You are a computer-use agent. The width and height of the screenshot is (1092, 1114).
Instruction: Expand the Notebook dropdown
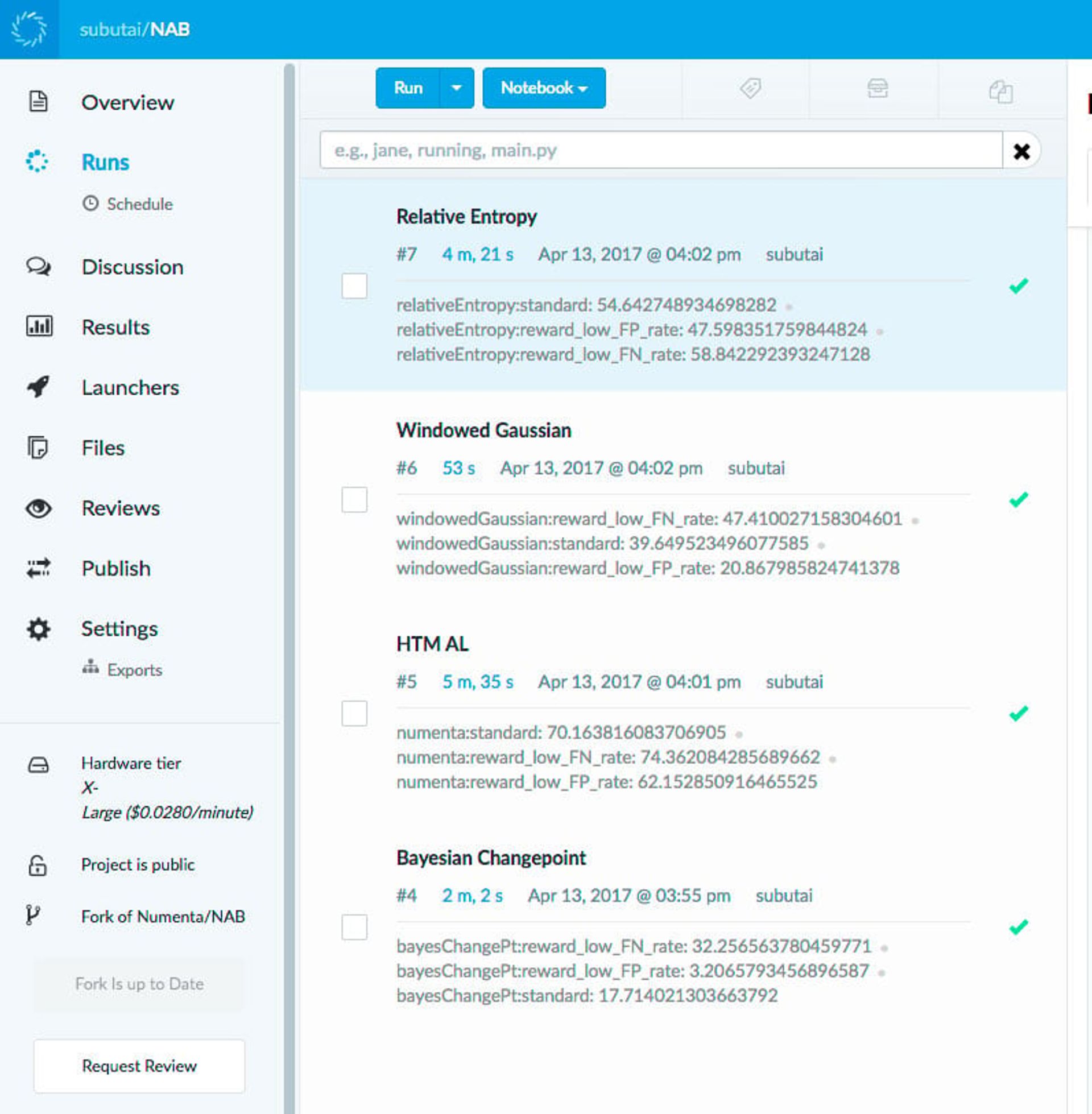pos(543,88)
